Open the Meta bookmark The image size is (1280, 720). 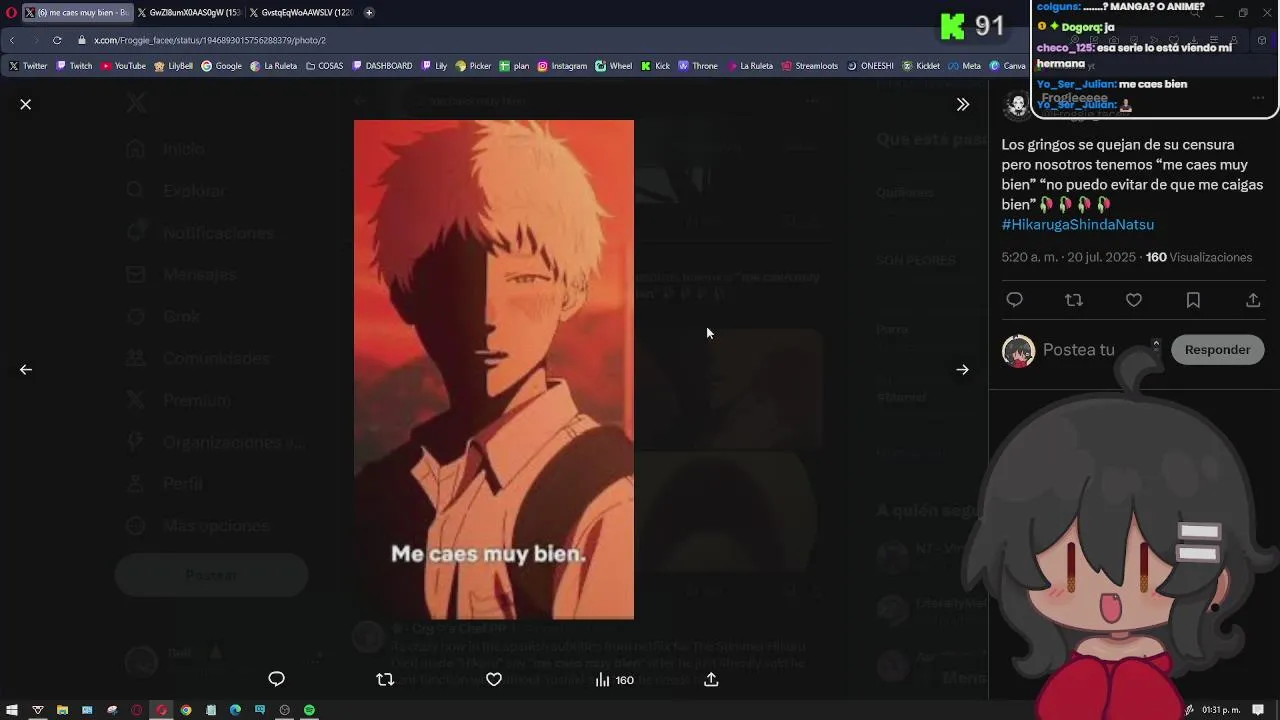(x=964, y=66)
